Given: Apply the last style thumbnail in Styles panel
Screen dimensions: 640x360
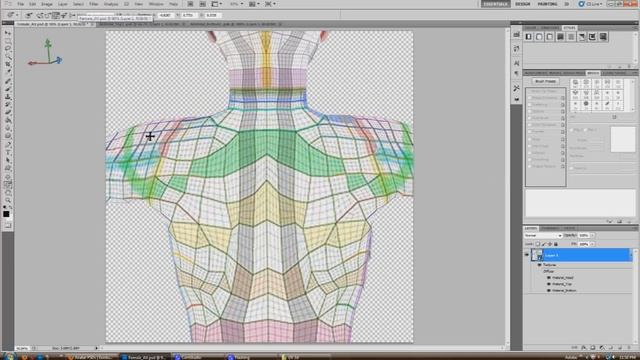Looking at the screenshot, I should (x=603, y=37).
